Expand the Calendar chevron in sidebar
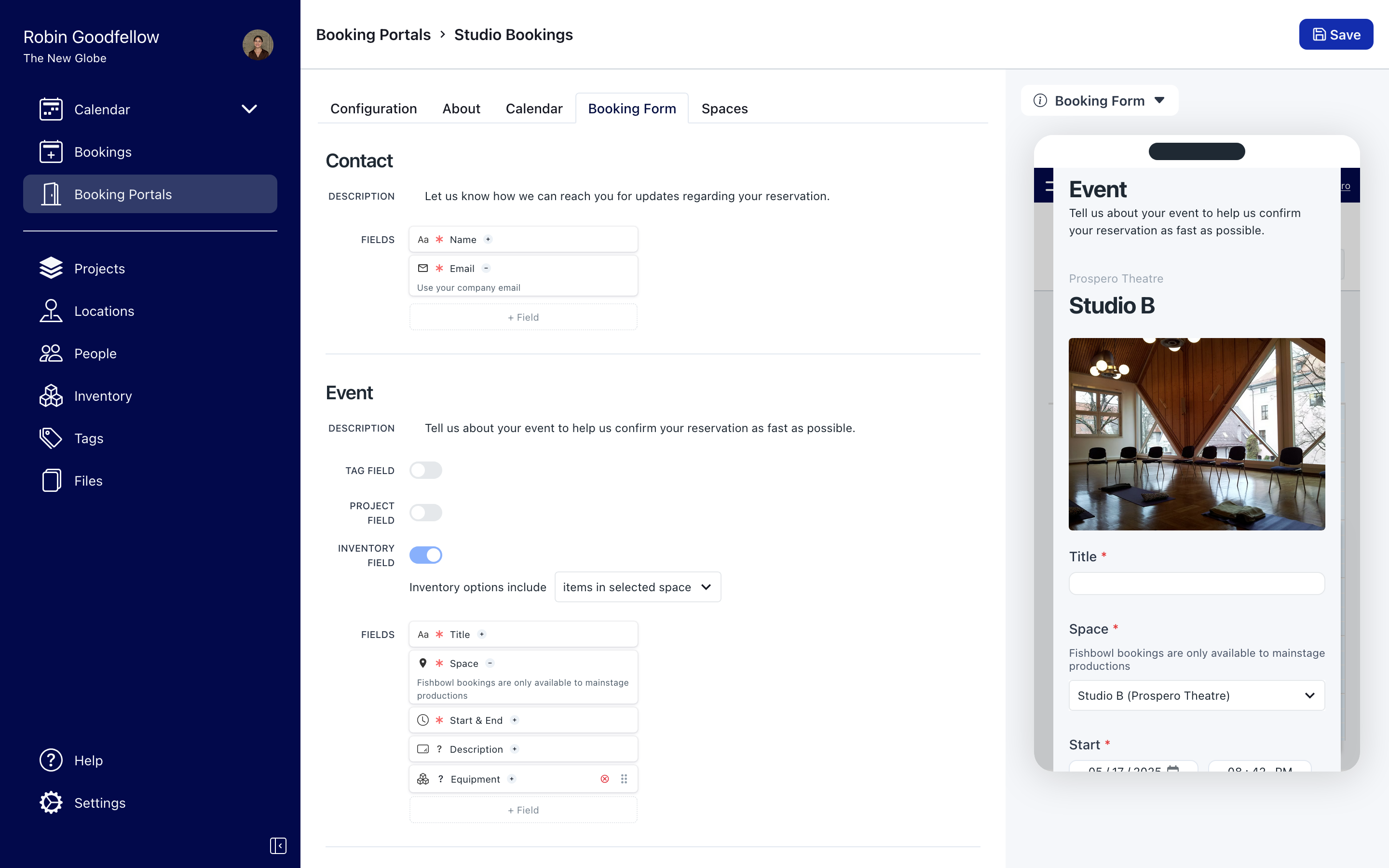 point(248,109)
